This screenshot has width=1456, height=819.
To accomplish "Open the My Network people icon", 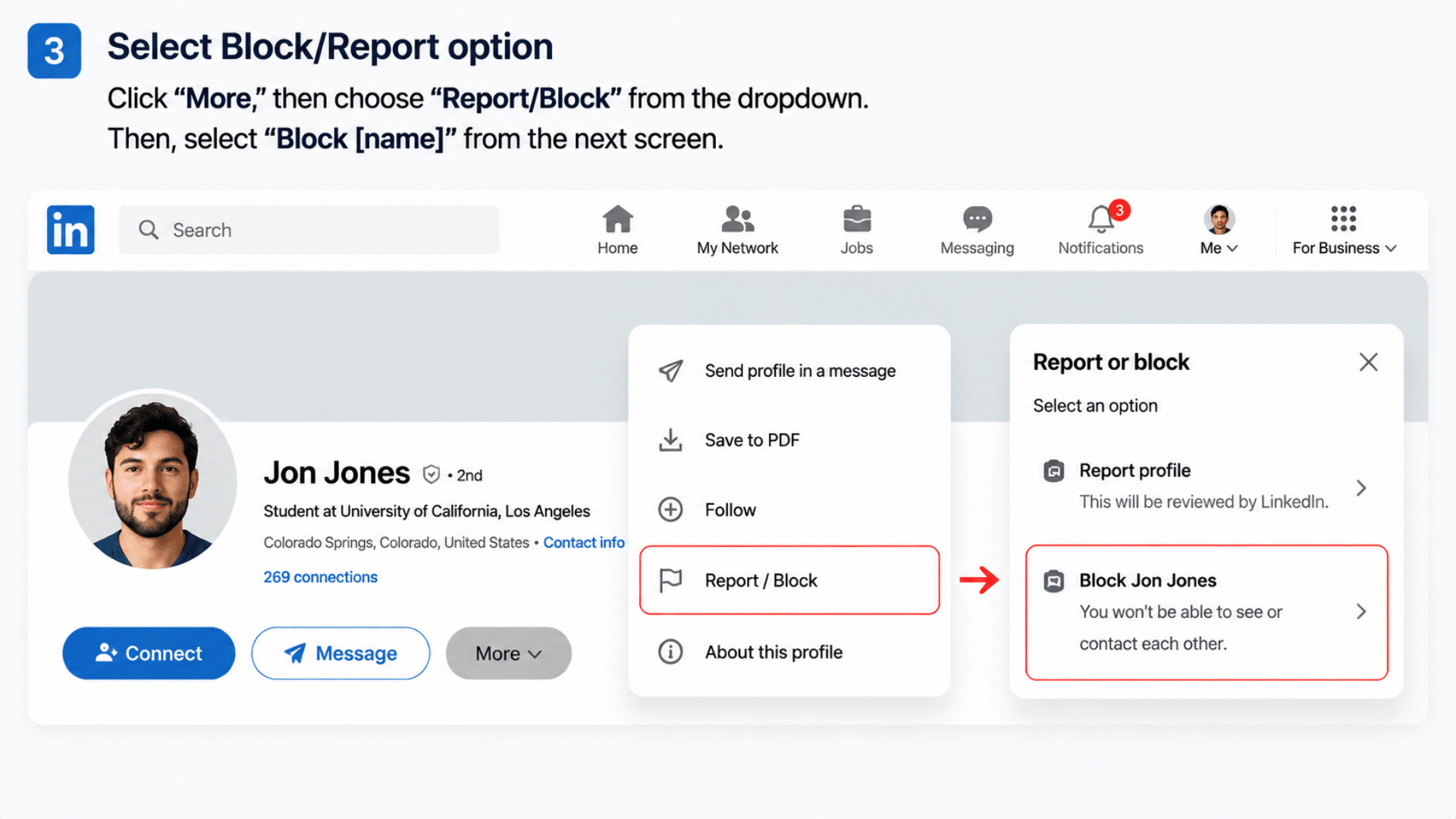I will 737,219.
